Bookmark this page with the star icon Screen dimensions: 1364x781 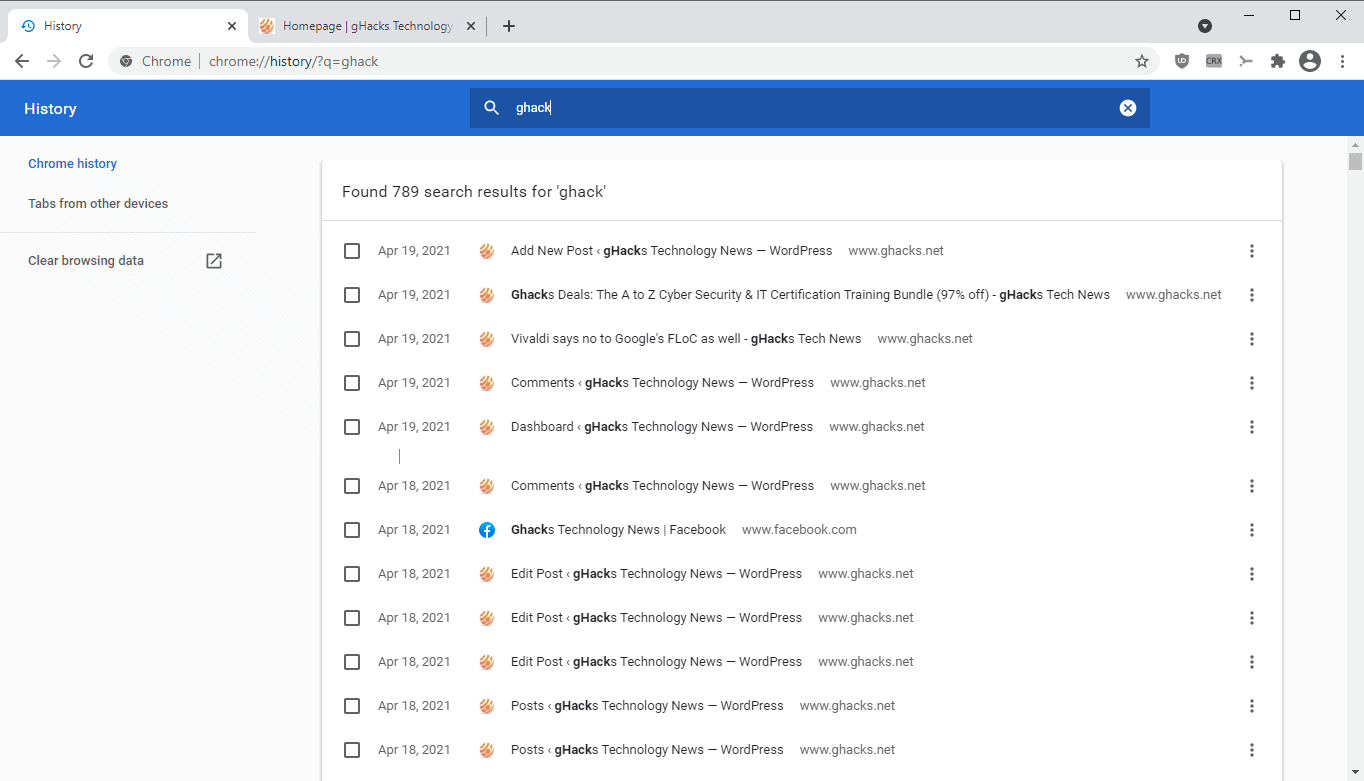1142,61
